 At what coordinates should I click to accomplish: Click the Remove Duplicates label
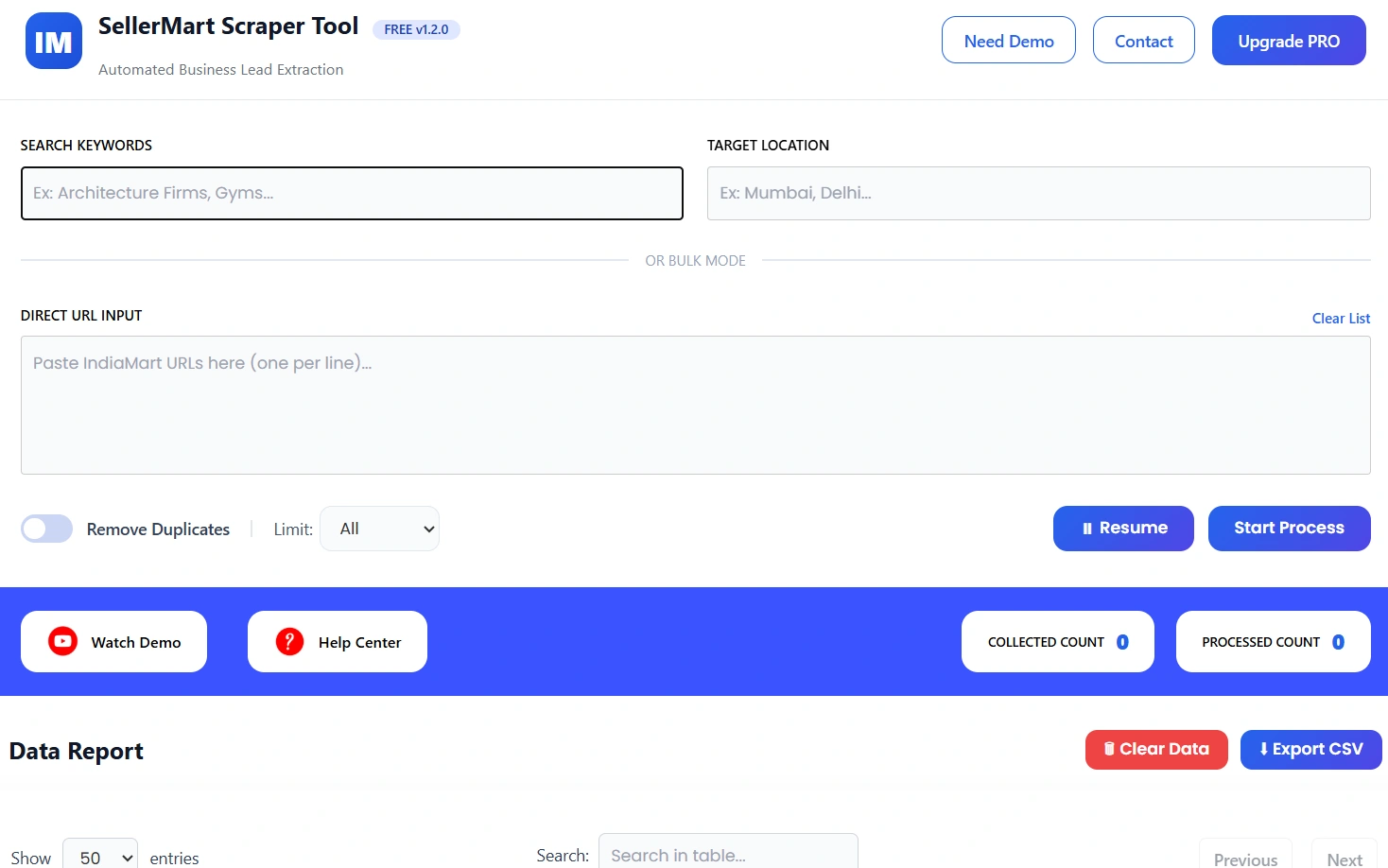tap(158, 529)
